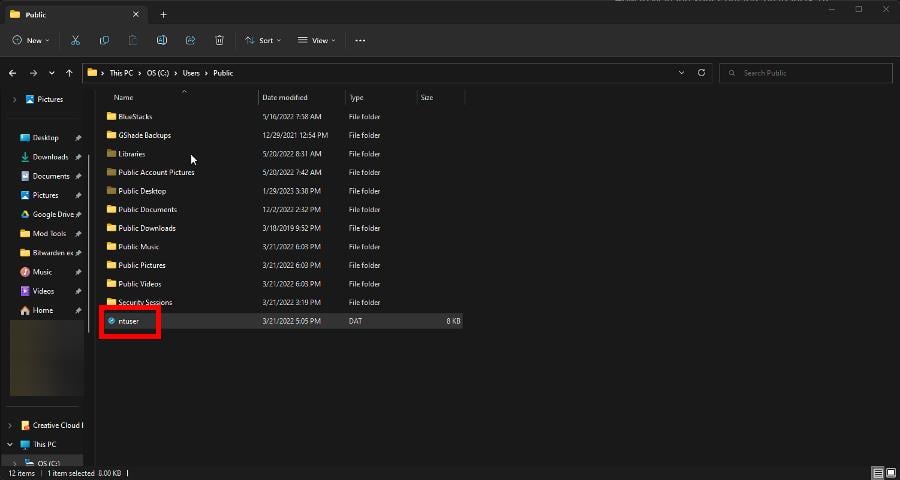Refresh the current folder view

coord(701,73)
